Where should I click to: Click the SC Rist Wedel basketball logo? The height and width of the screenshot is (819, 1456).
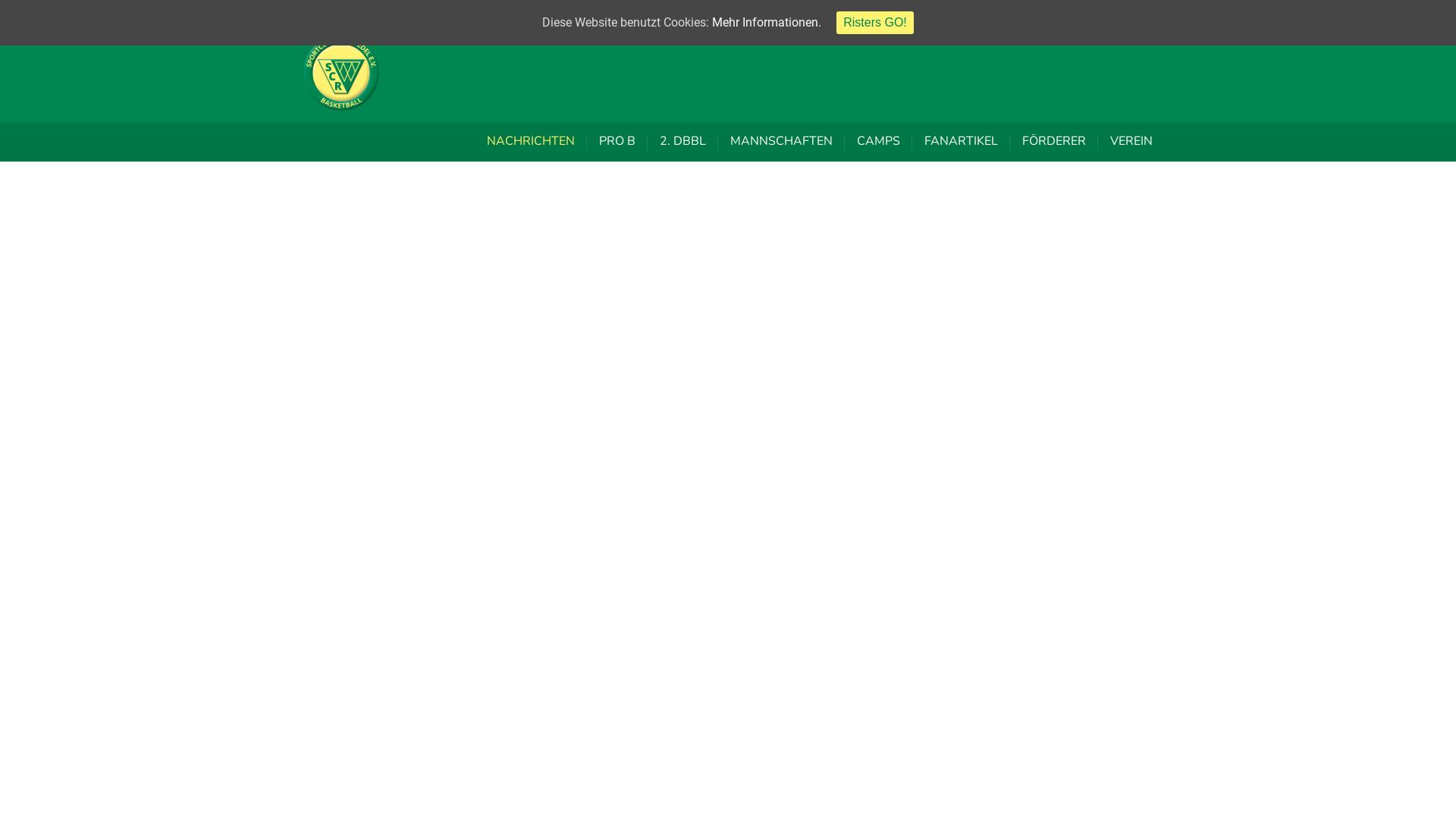(x=341, y=76)
